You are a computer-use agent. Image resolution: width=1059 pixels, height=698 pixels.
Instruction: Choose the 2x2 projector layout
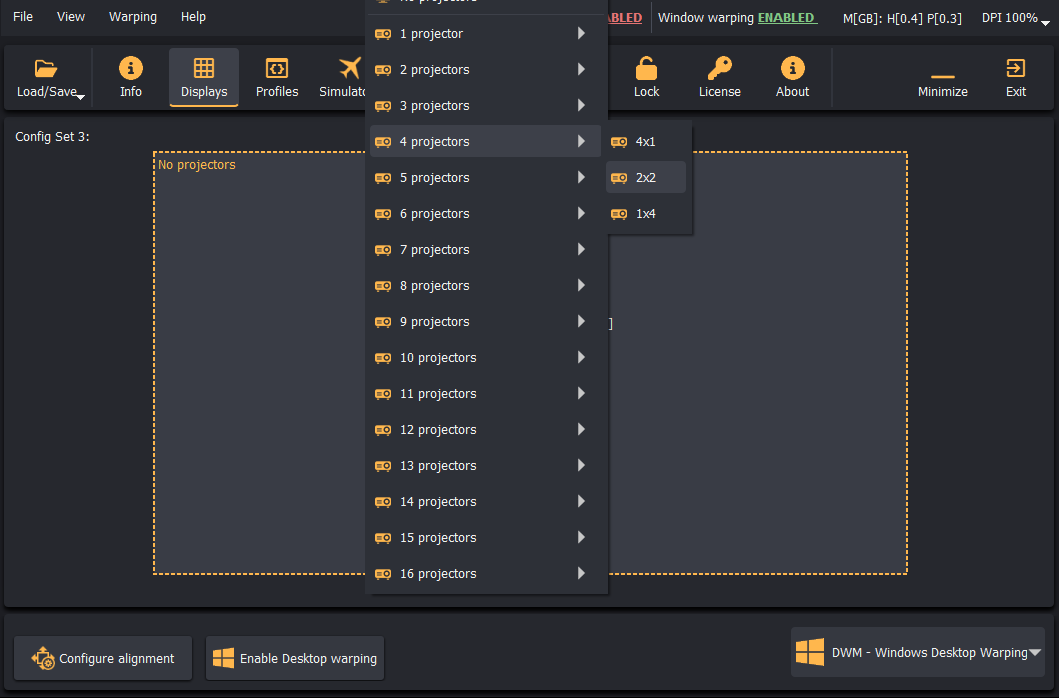[646, 178]
